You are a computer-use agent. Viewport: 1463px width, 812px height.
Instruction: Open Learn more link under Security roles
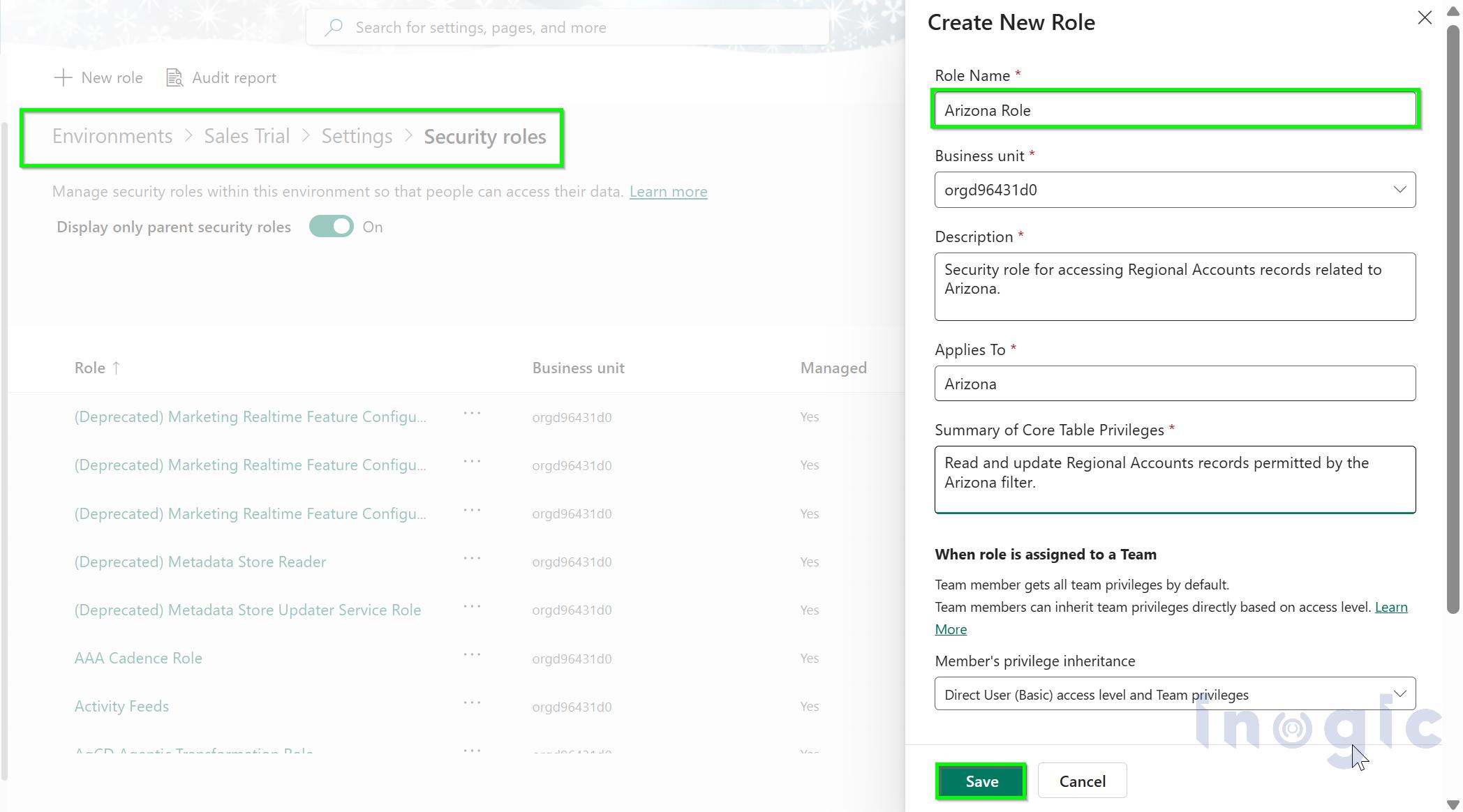(x=668, y=191)
